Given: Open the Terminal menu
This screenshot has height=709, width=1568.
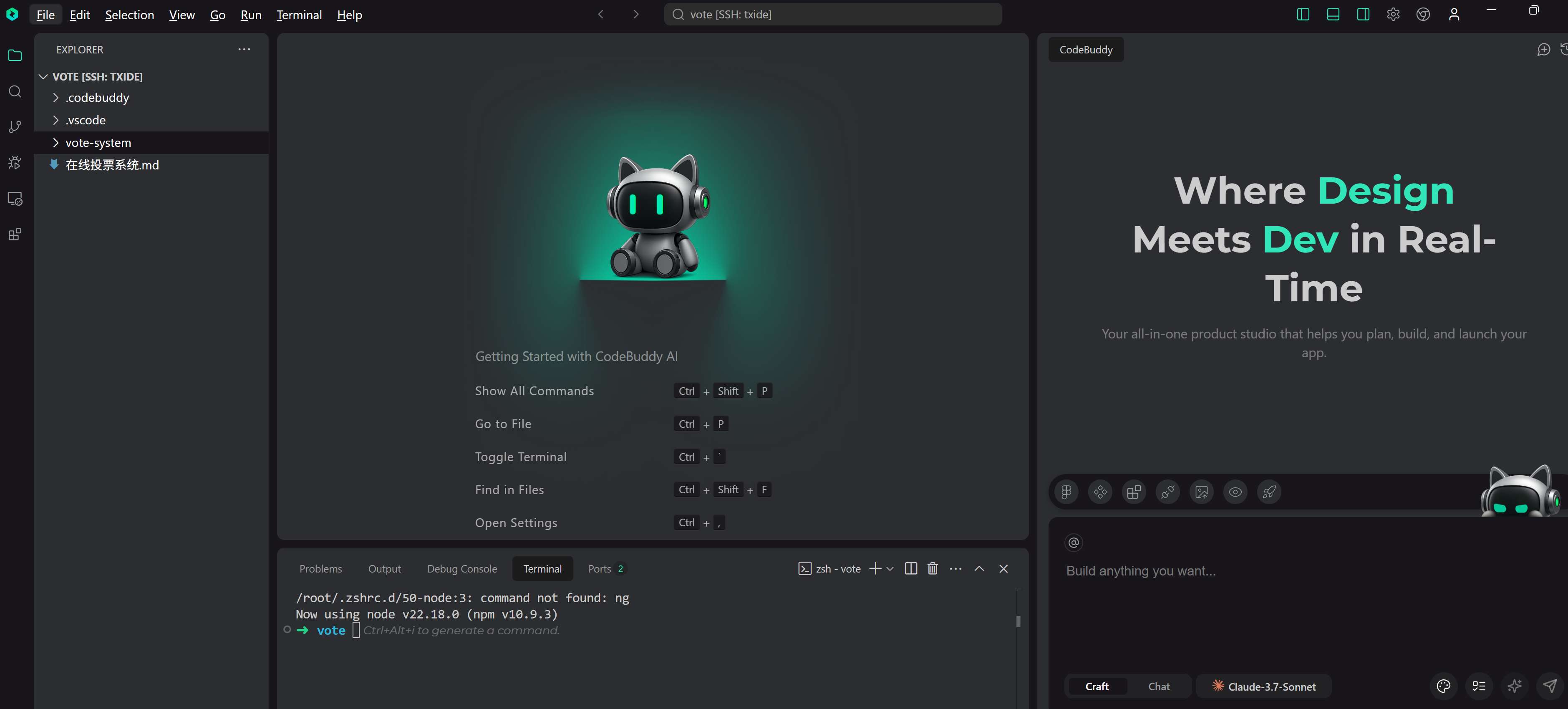Looking at the screenshot, I should coord(299,15).
